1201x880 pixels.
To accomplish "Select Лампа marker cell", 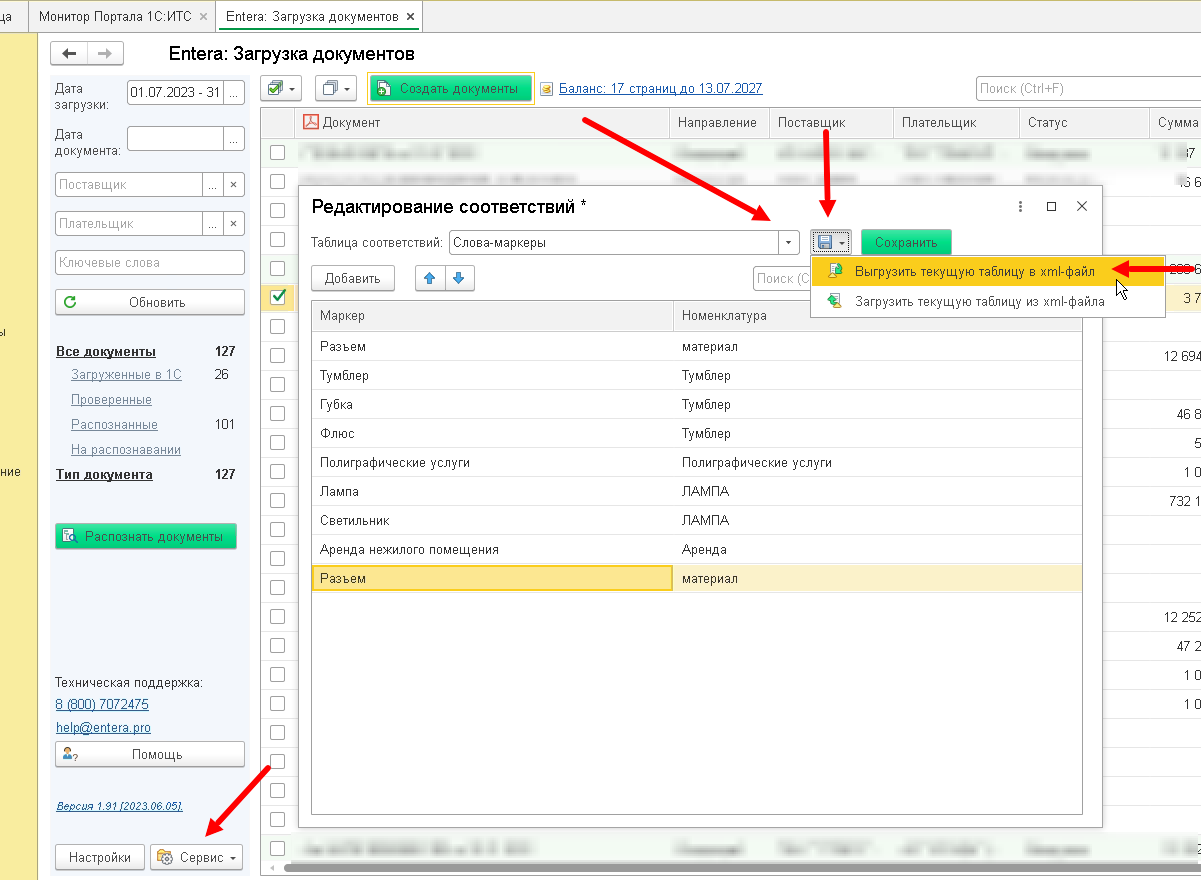I will pyautogui.click(x=493, y=491).
